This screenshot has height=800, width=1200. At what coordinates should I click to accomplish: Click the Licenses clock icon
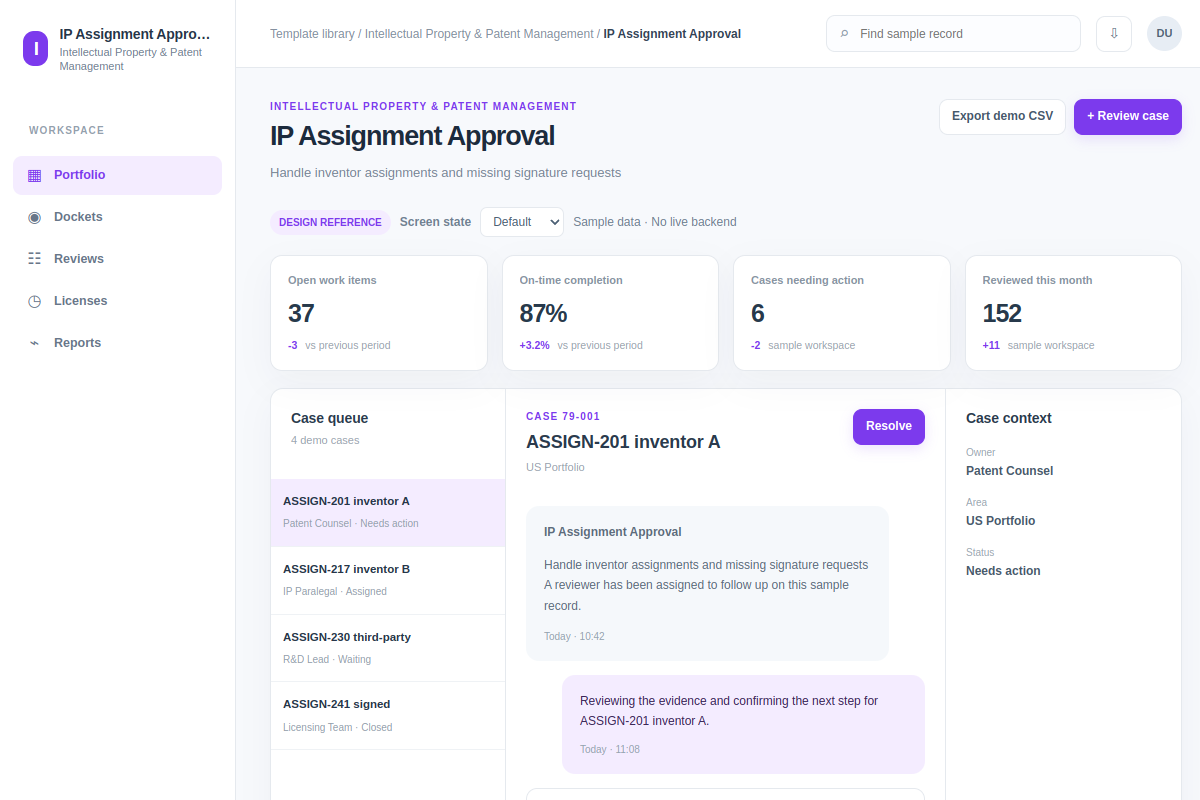pyautogui.click(x=35, y=301)
